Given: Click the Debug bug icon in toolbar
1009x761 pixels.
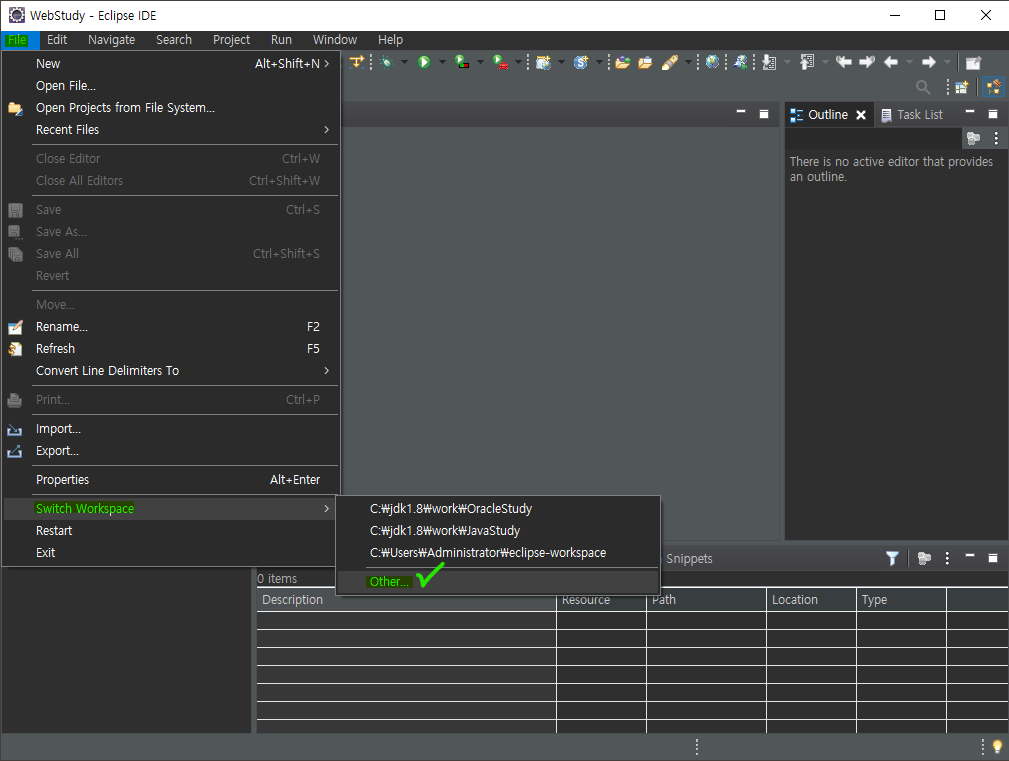Looking at the screenshot, I should pyautogui.click(x=386, y=62).
